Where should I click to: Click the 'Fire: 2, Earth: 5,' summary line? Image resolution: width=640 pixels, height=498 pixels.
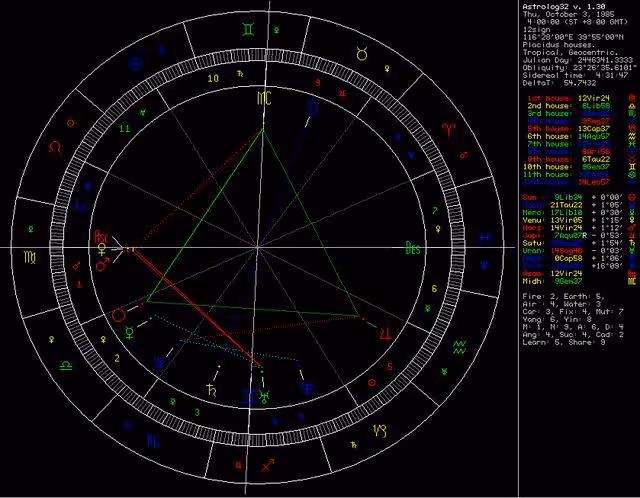point(563,296)
